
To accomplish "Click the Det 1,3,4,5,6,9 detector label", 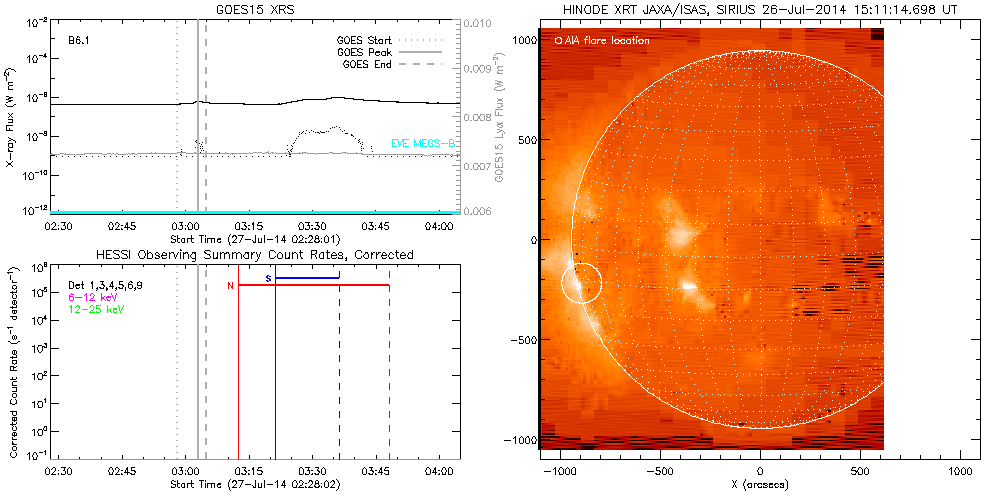I will pos(112,286).
